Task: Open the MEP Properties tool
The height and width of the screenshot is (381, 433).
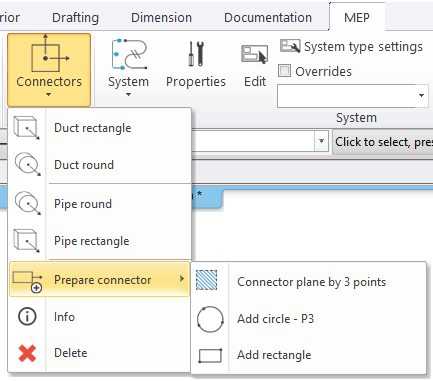Action: [x=196, y=65]
